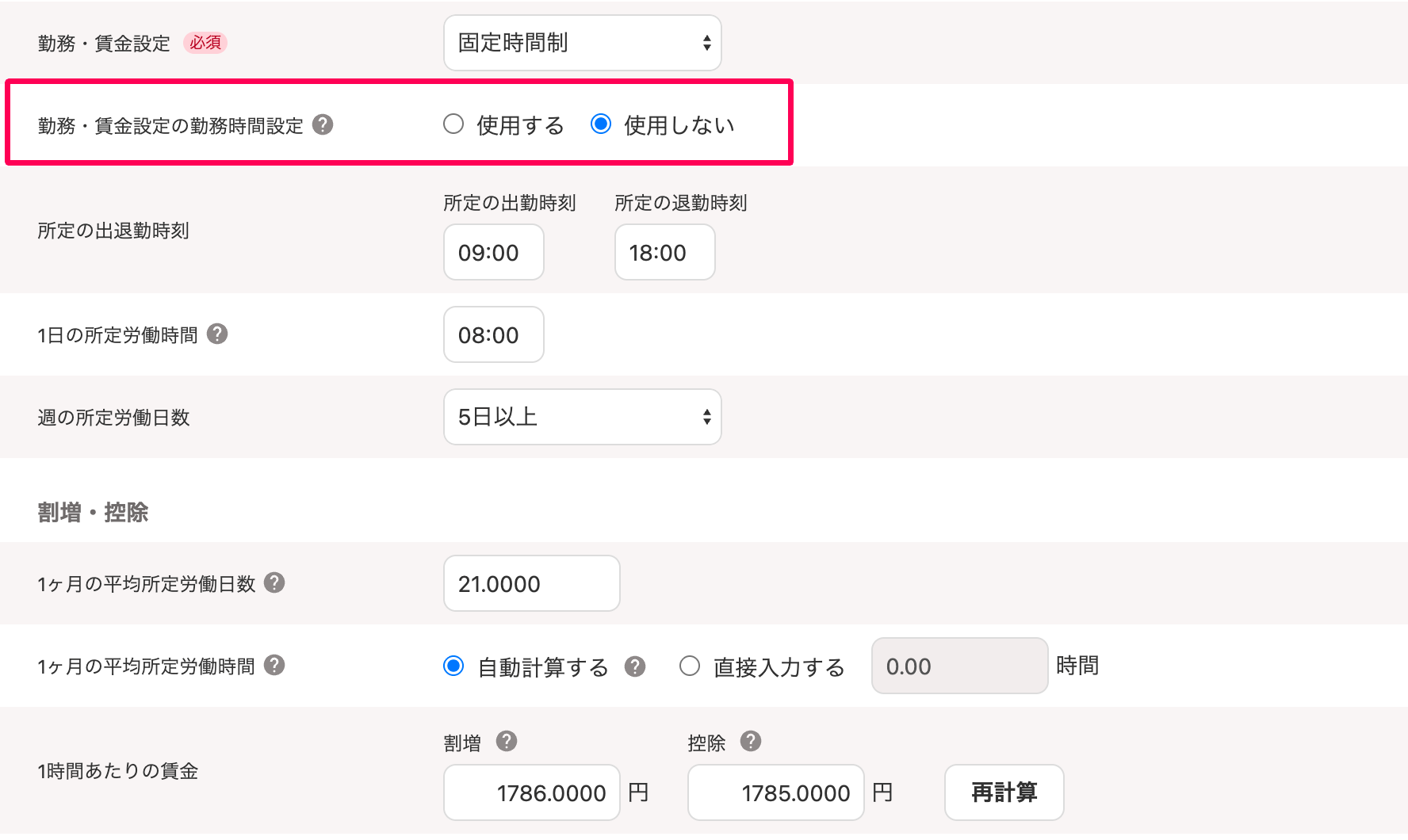Select the 使用する radio button
Screen dimensions: 1408x840
coord(453,124)
